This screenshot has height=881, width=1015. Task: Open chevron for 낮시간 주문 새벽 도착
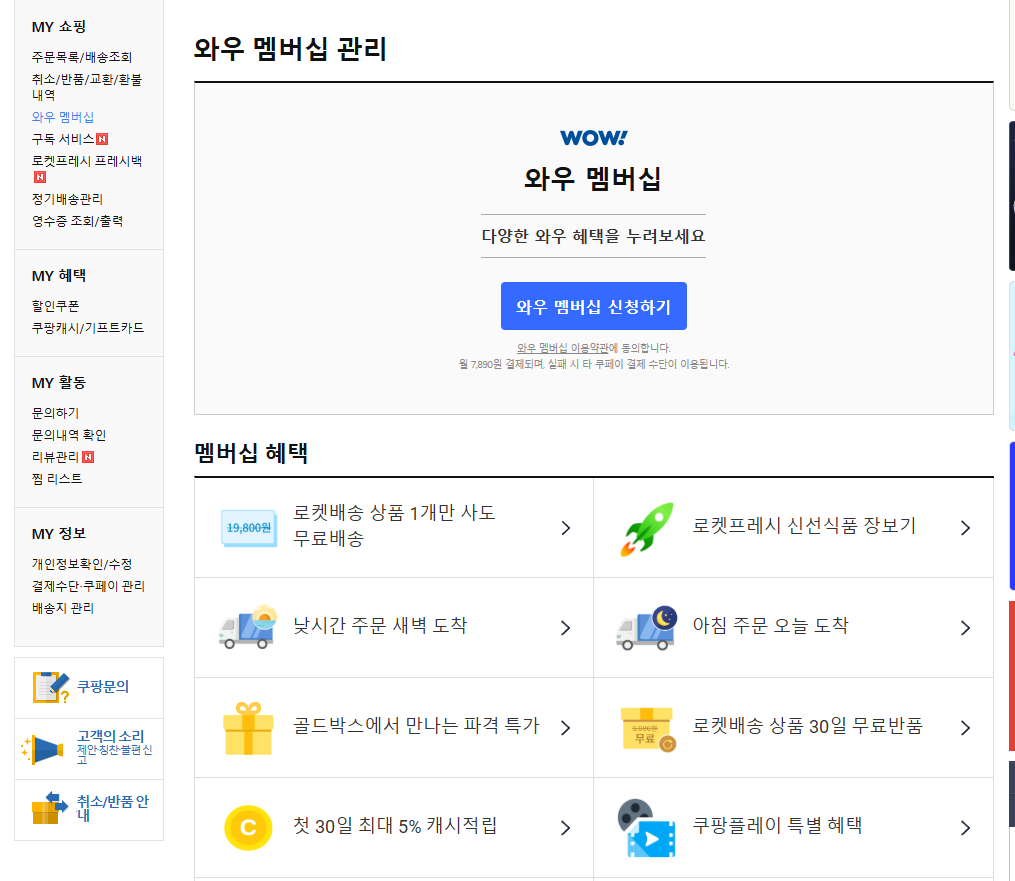[566, 628]
